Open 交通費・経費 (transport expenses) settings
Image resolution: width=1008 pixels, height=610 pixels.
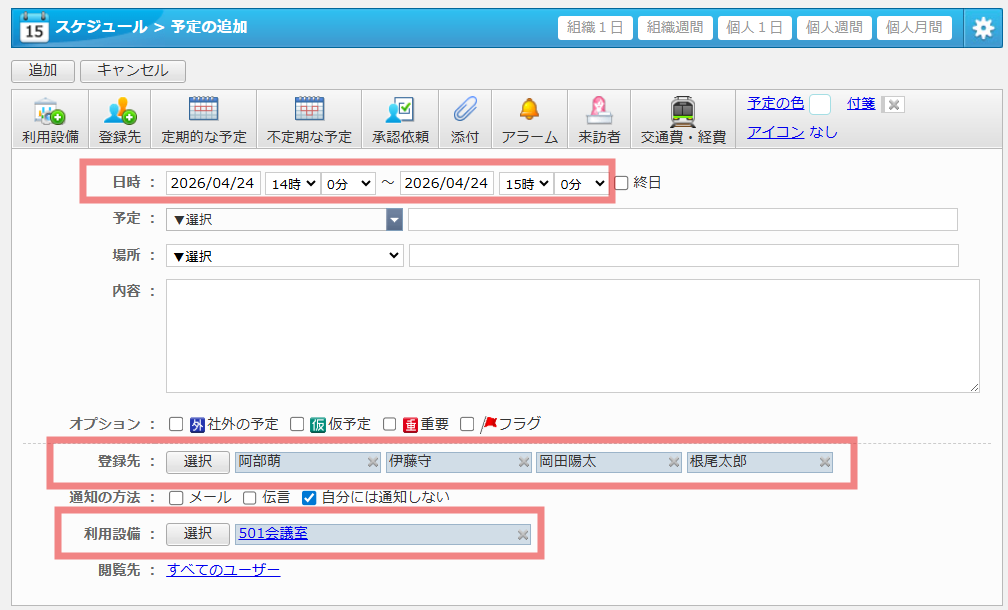click(x=683, y=118)
